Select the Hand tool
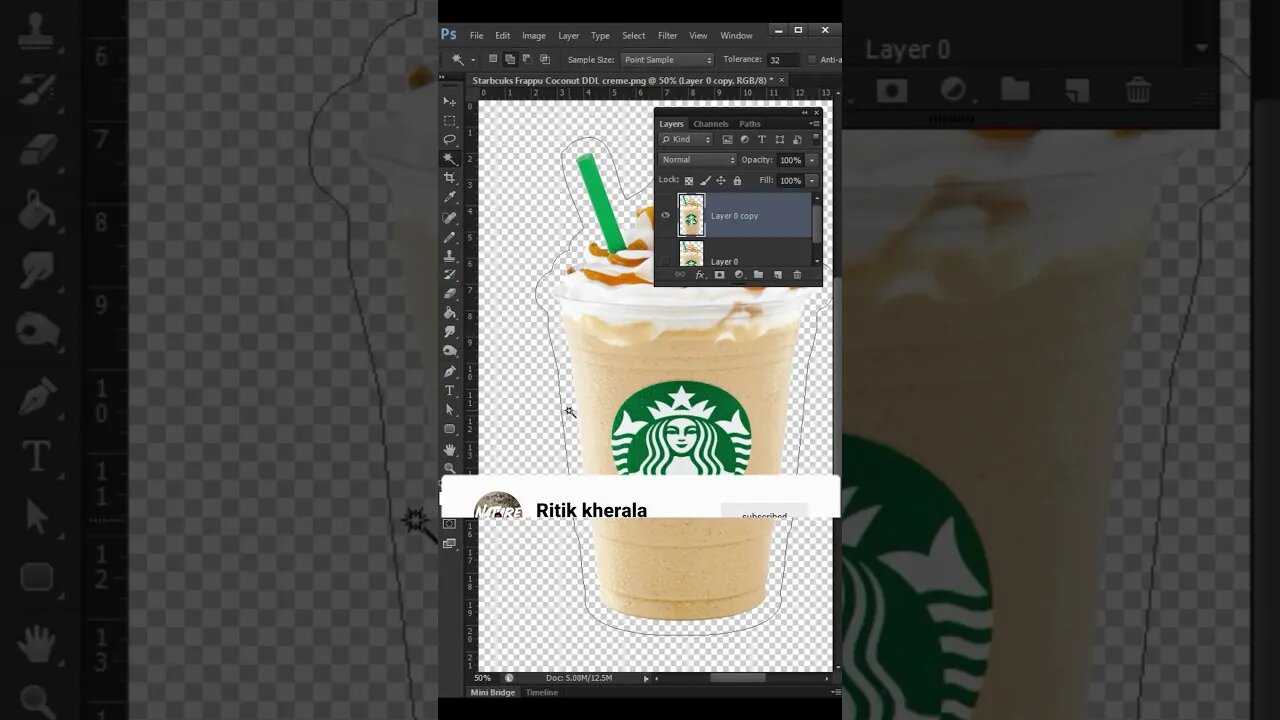Image resolution: width=1280 pixels, height=720 pixels. click(x=450, y=449)
